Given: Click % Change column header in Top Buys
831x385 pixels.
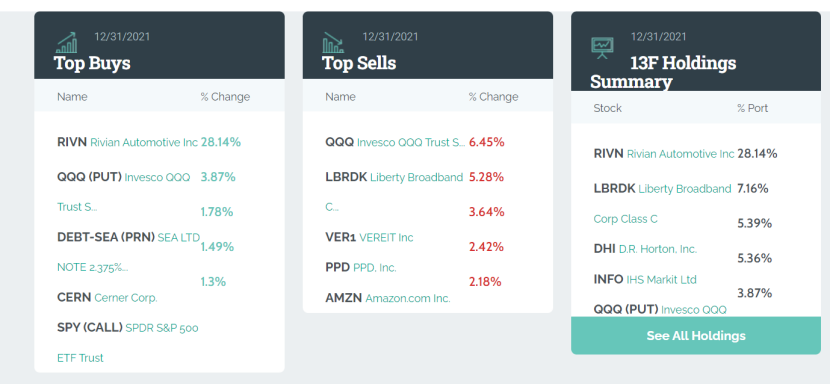Looking at the screenshot, I should [225, 97].
